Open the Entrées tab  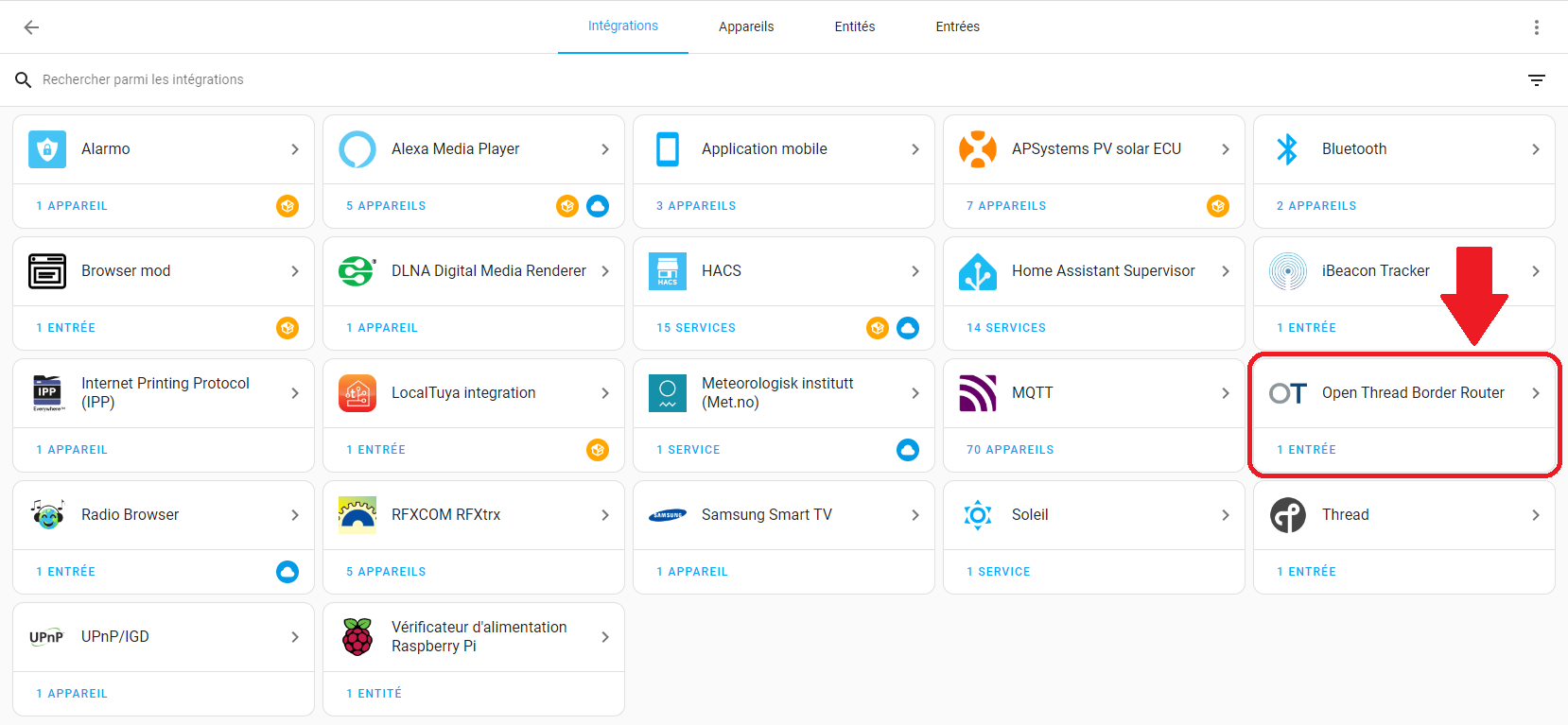pos(957,26)
